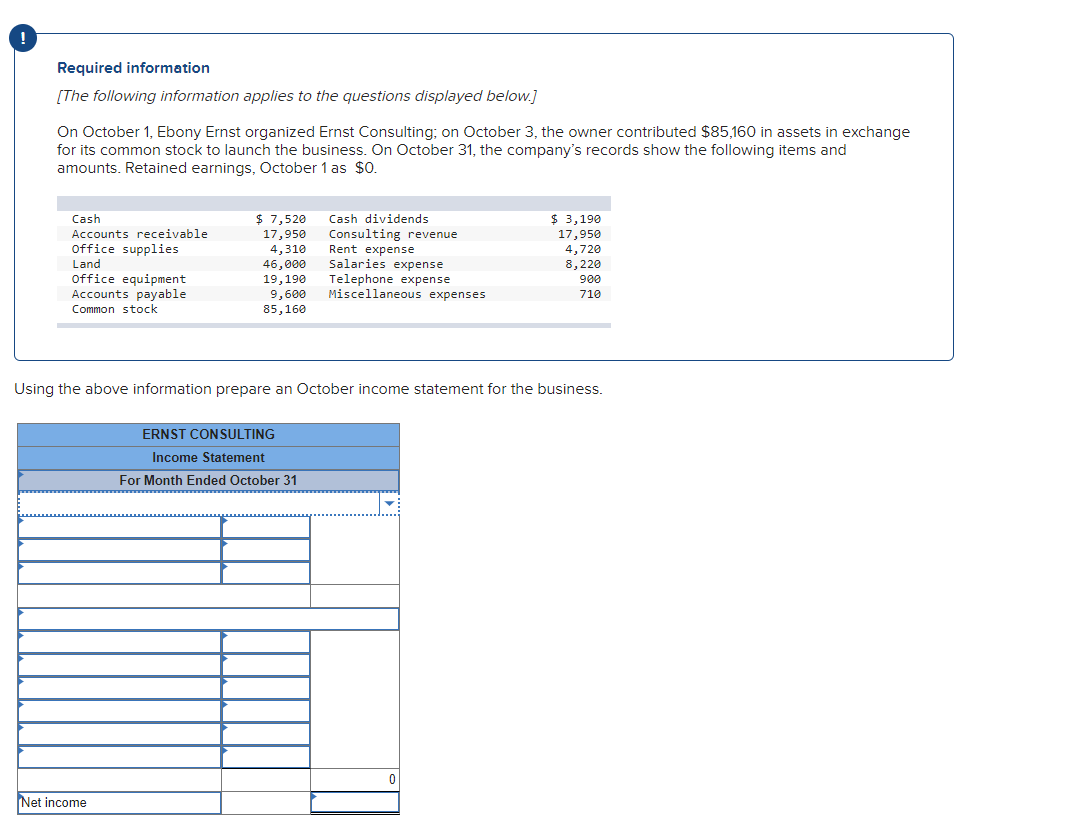Click the 'Income Statement' title row
This screenshot has height=834, width=1092.
point(208,457)
